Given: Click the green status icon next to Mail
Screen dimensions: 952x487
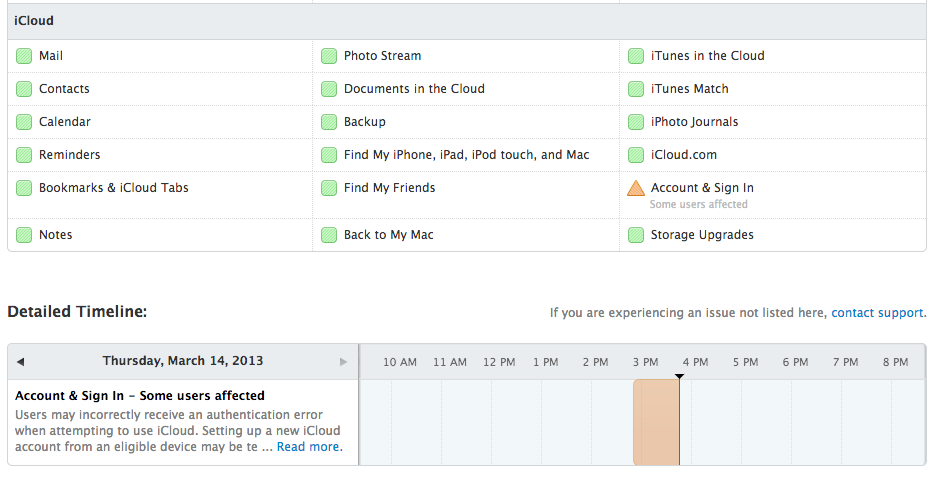Looking at the screenshot, I should tap(24, 56).
